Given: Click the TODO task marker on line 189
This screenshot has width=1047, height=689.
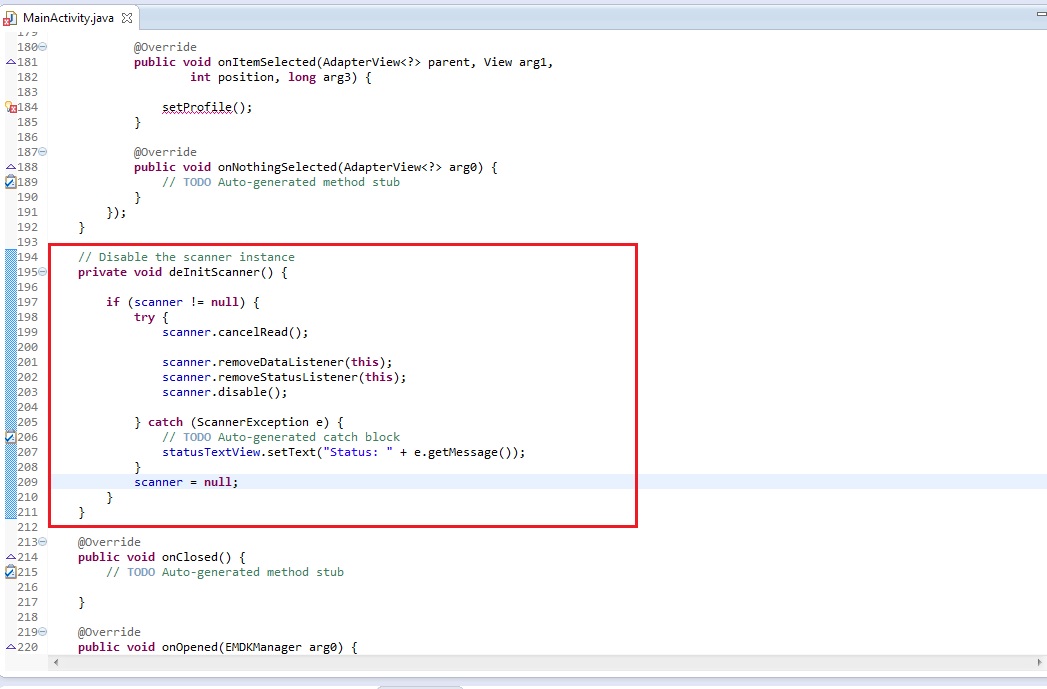Looking at the screenshot, I should pyautogui.click(x=10, y=182).
